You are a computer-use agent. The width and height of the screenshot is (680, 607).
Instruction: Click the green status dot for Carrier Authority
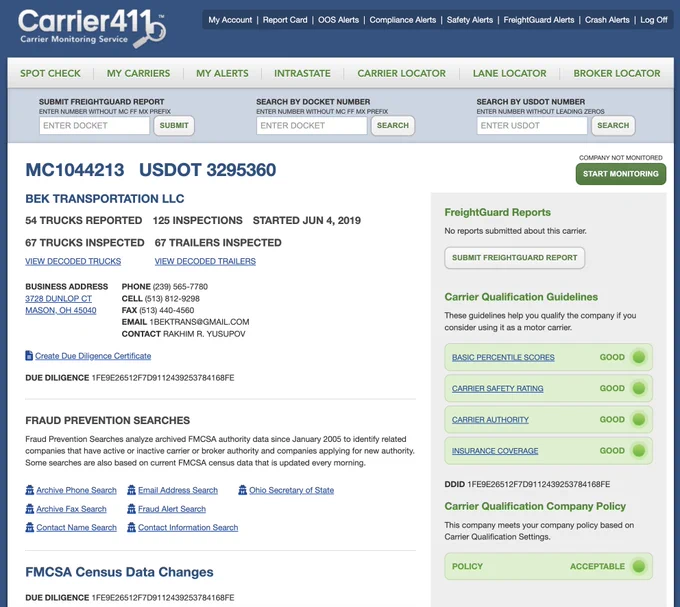(638, 420)
